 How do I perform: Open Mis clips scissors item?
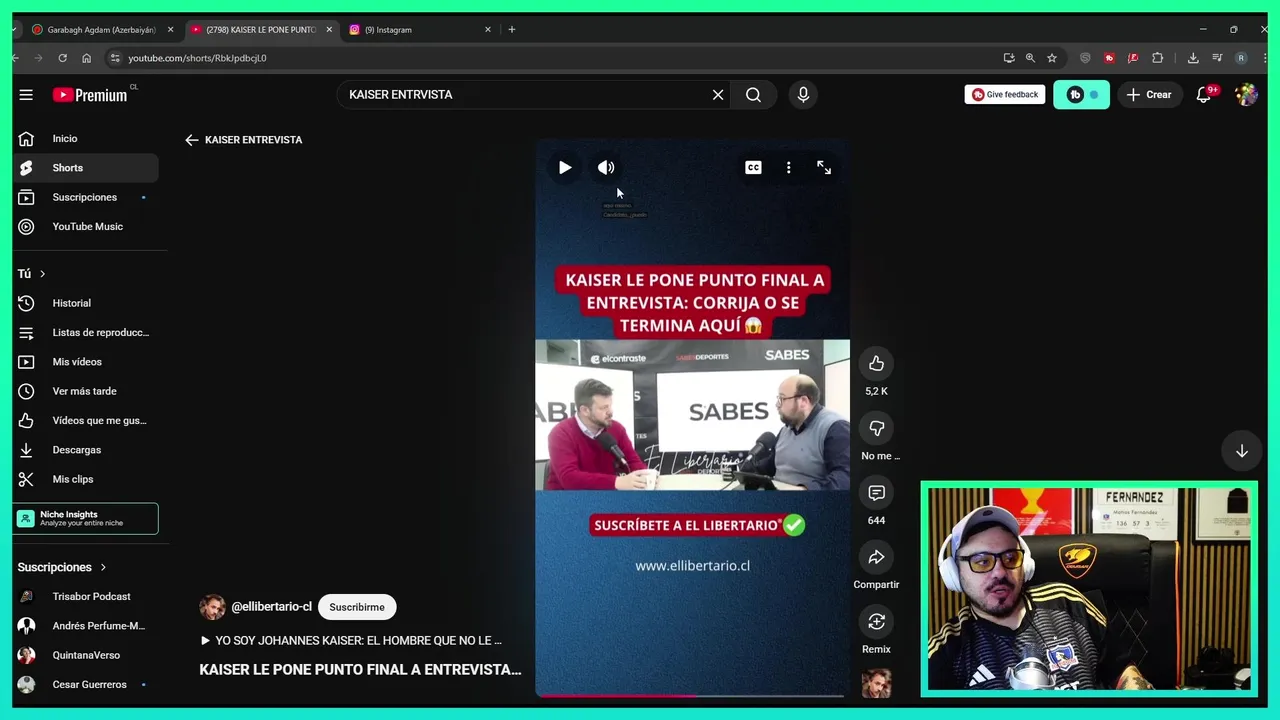86,479
